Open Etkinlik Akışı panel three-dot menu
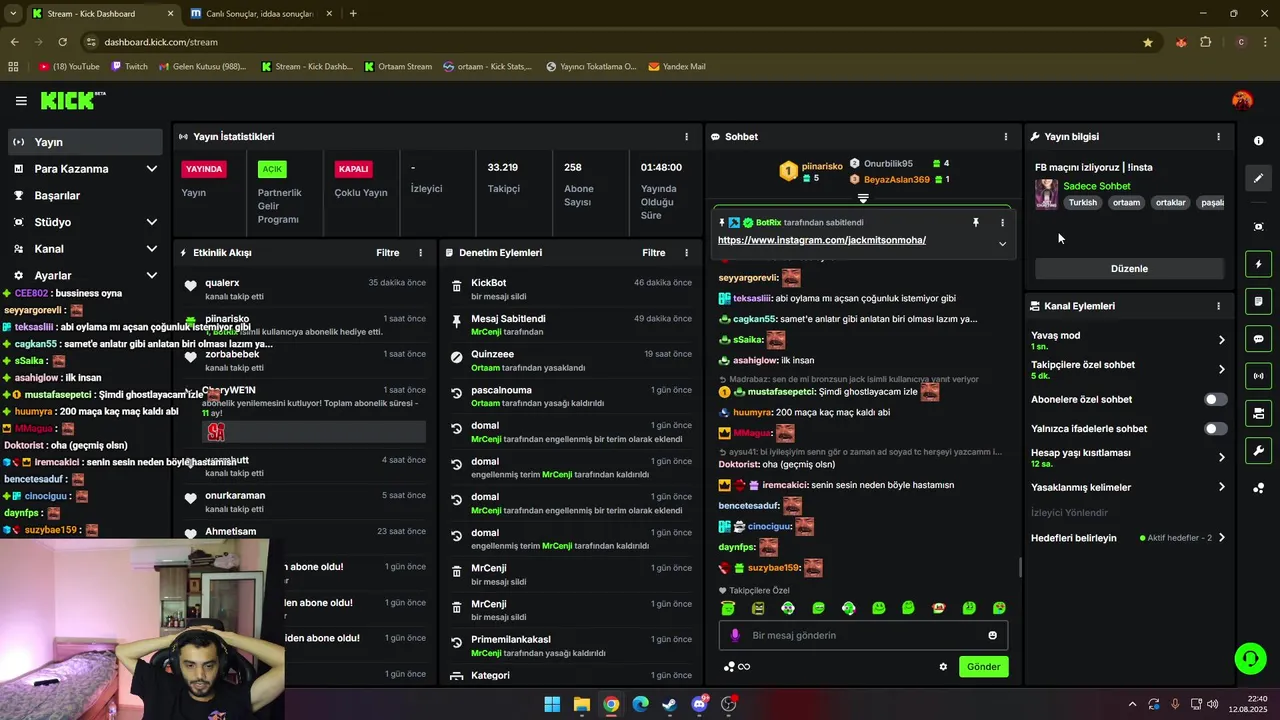1280x720 pixels. tap(420, 253)
